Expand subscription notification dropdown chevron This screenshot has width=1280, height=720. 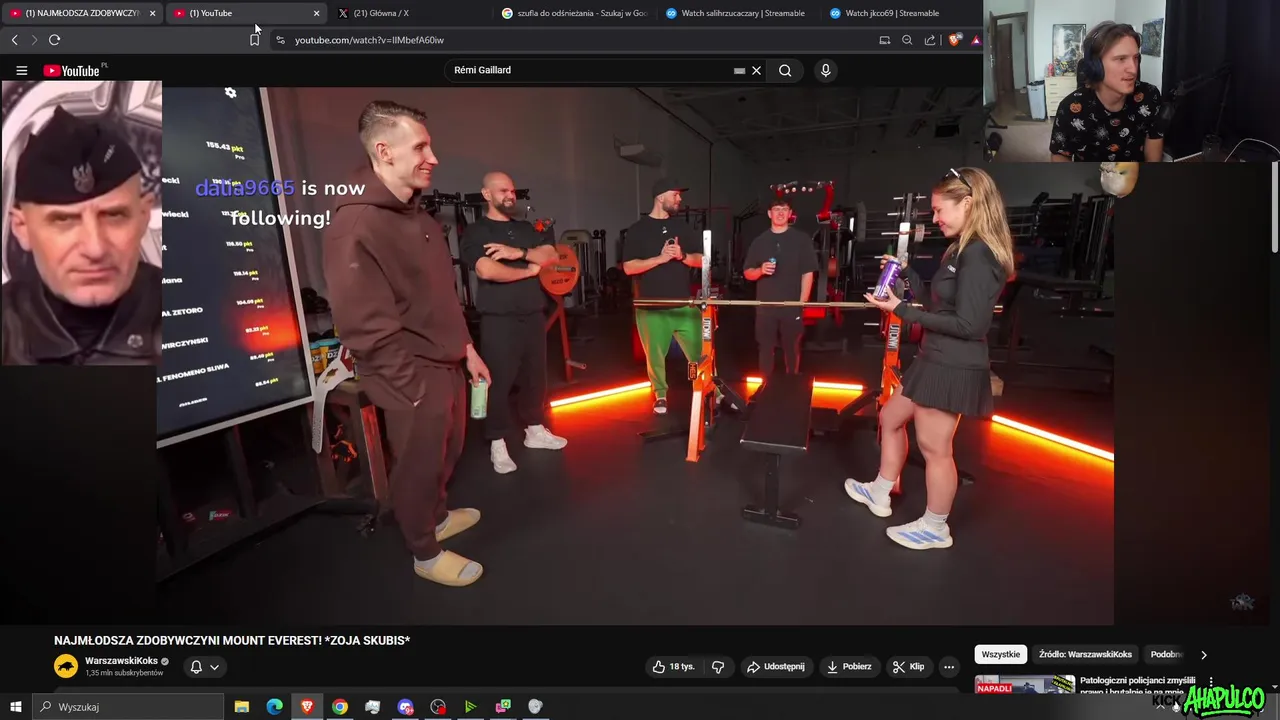214,667
